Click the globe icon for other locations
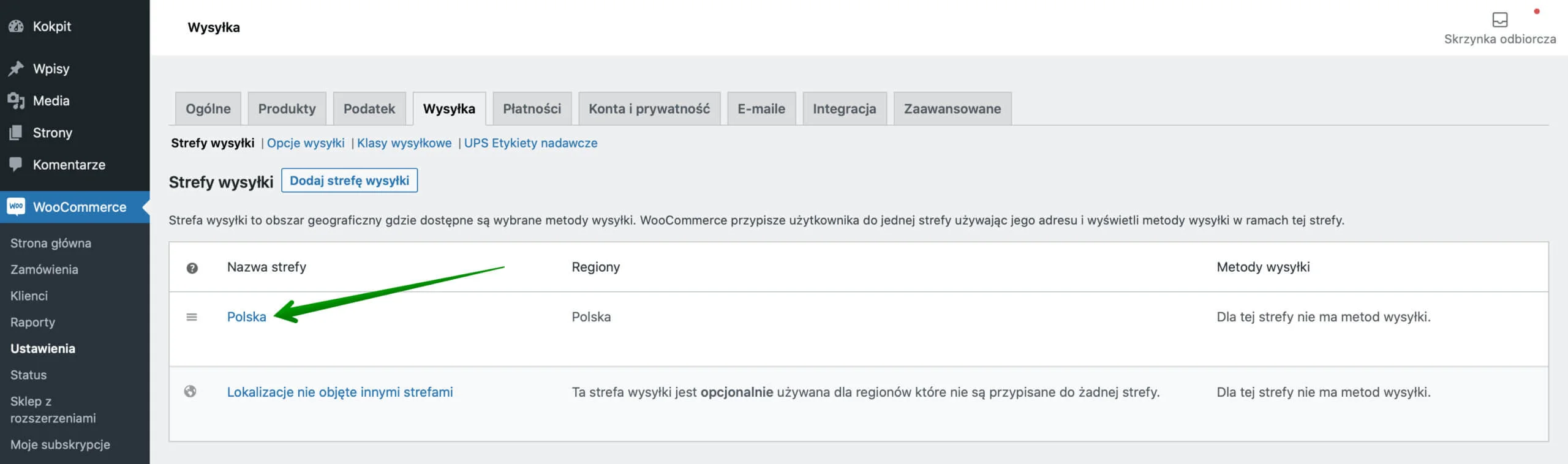Viewport: 1568px width, 464px height. pyautogui.click(x=190, y=392)
